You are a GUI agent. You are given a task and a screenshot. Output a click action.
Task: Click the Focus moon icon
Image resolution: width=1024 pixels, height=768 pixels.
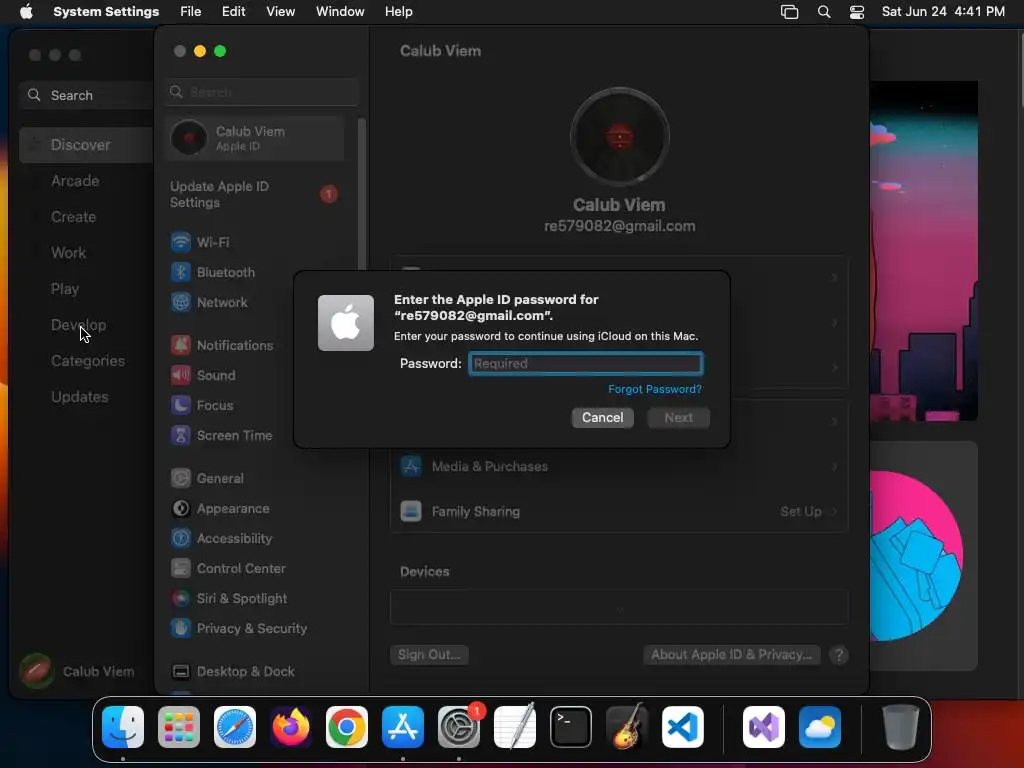click(x=181, y=405)
